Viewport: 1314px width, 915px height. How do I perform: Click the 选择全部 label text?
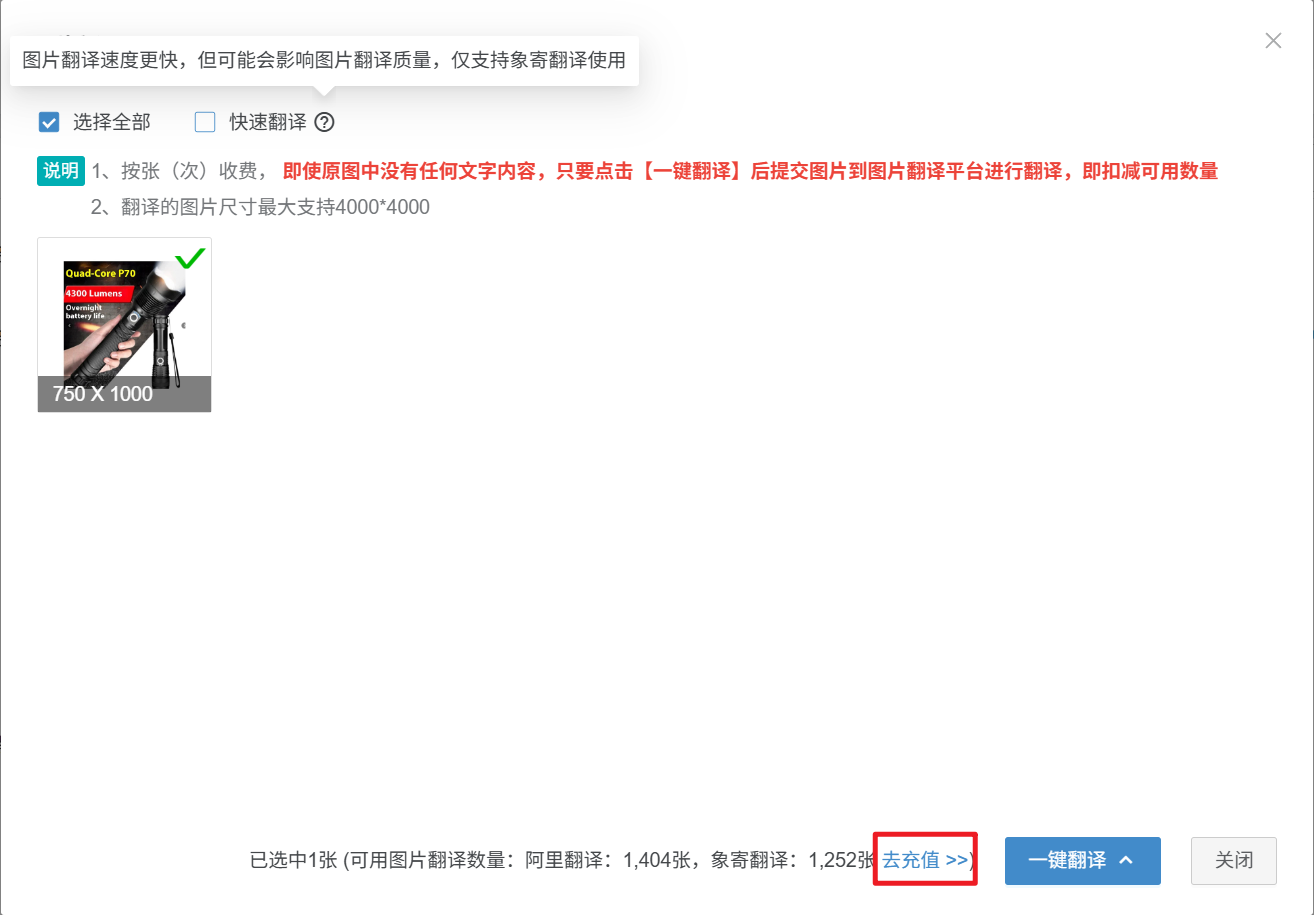click(x=112, y=123)
